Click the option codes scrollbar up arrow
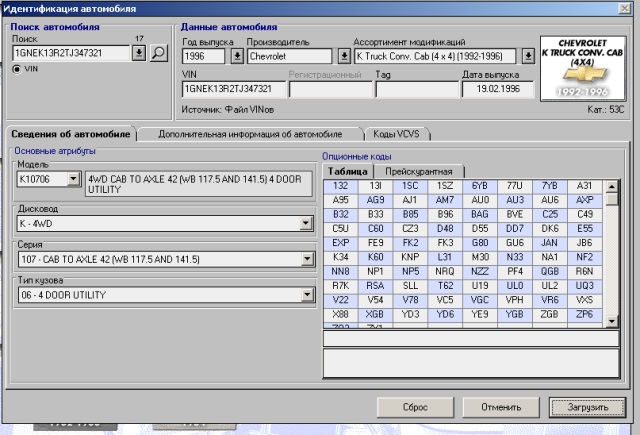 (x=611, y=186)
